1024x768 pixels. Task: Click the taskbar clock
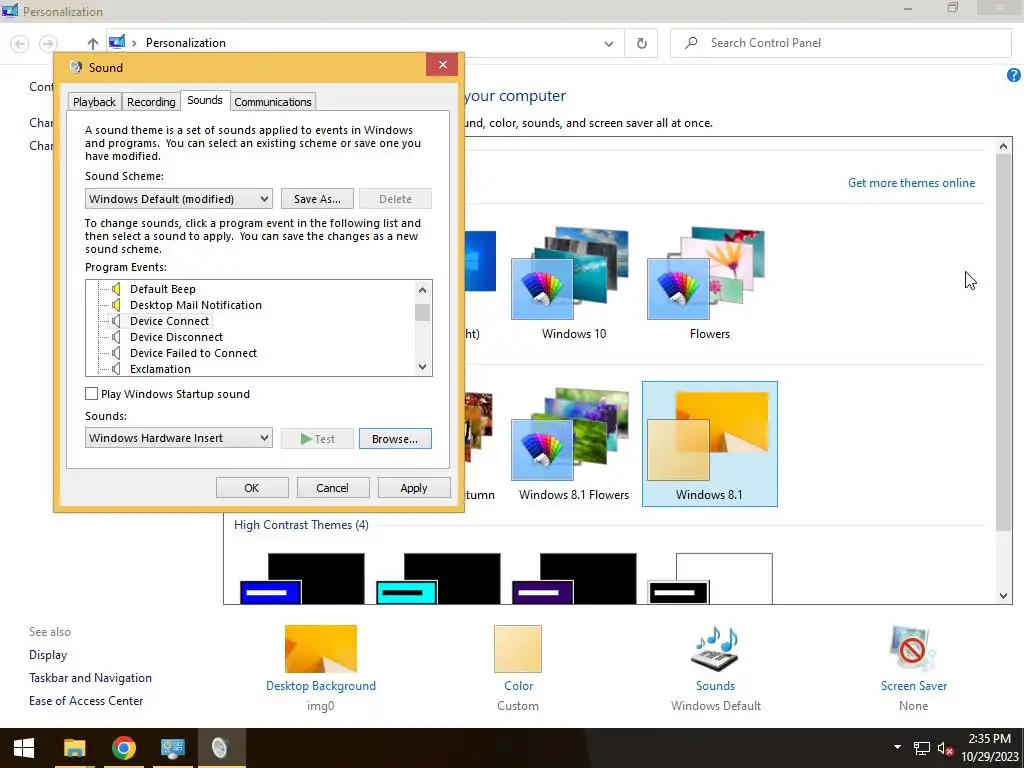[x=989, y=748]
